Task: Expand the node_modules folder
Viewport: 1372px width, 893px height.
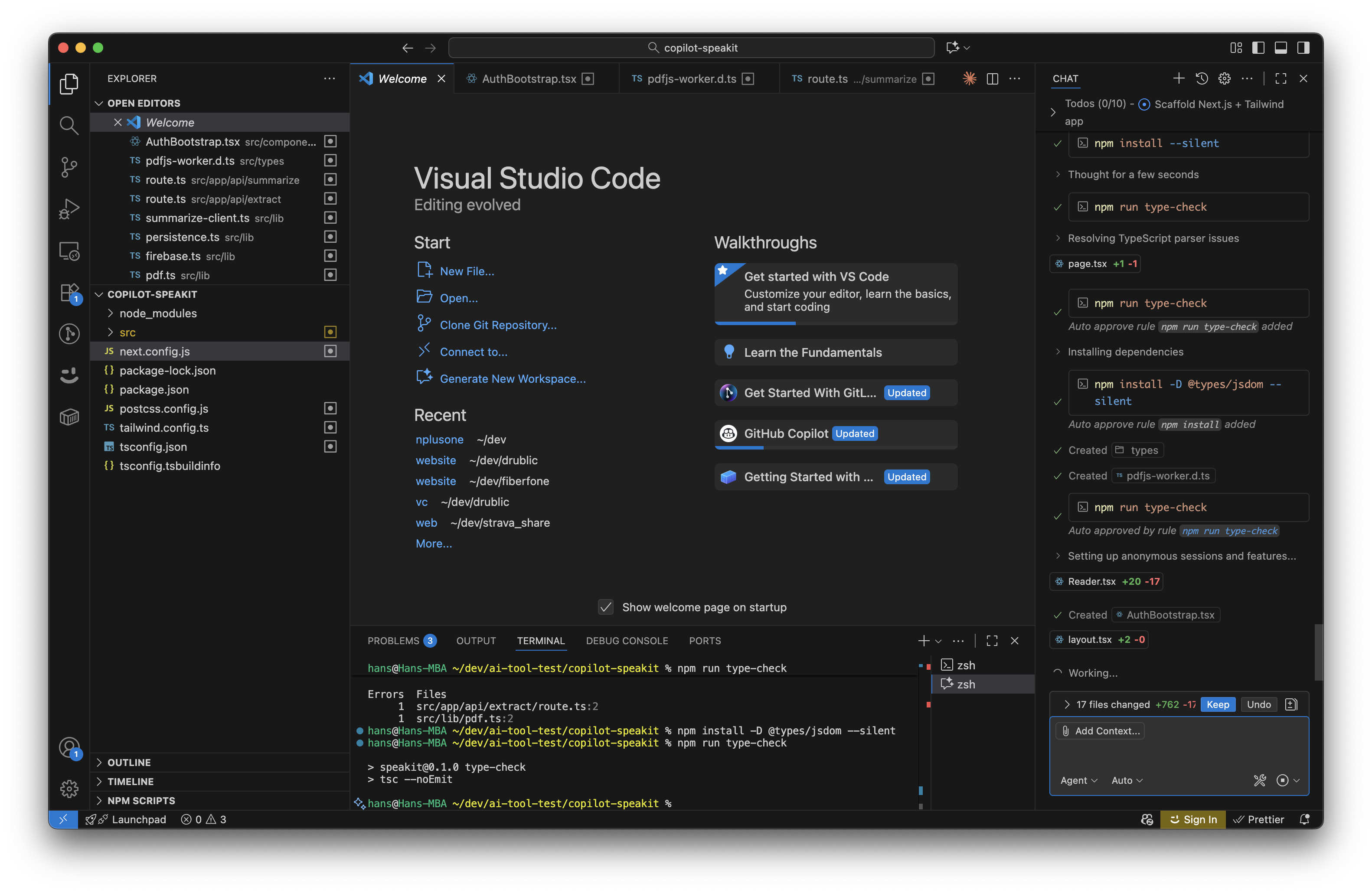Action: click(158, 313)
